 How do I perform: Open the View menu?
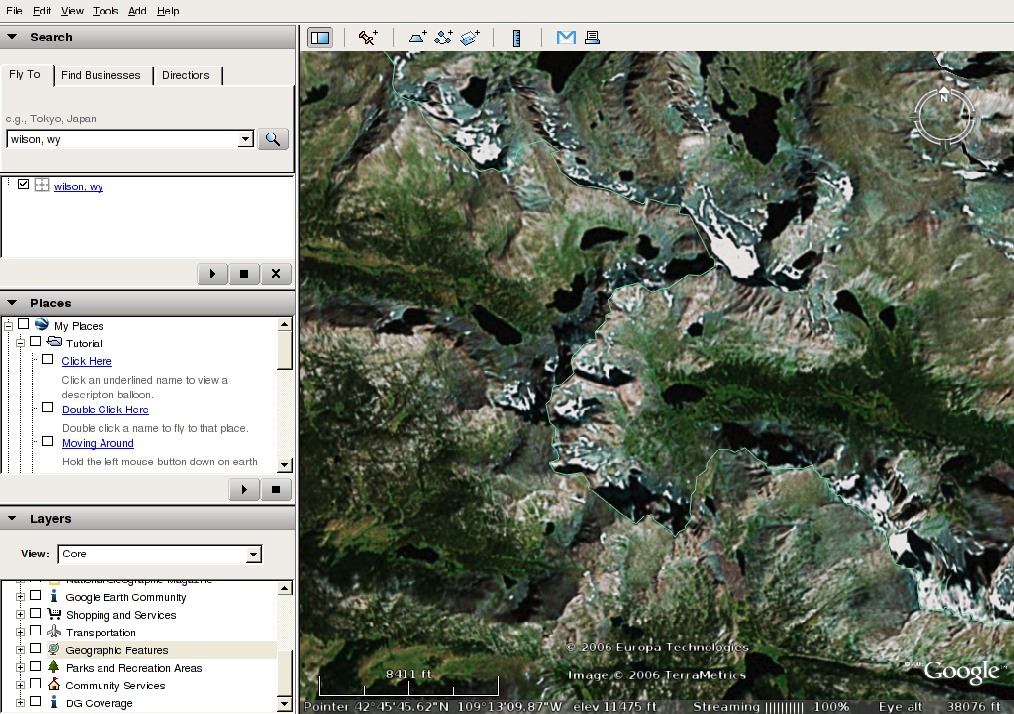pyautogui.click(x=72, y=10)
